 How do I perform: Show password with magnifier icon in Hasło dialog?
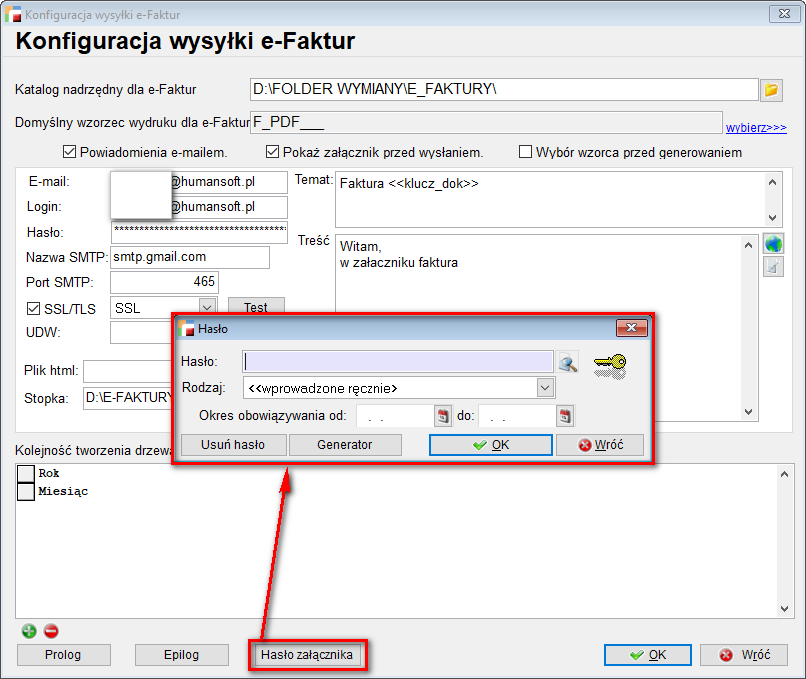pos(567,362)
